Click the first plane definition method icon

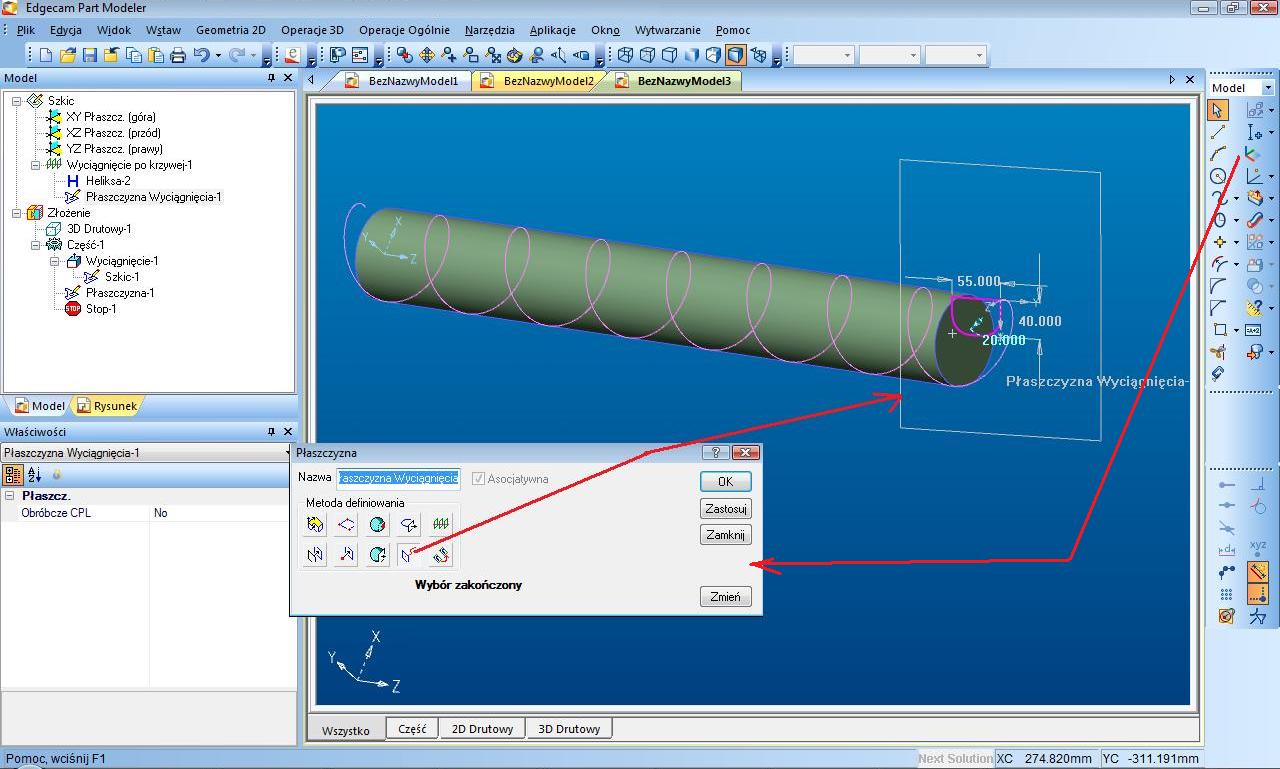(x=315, y=524)
